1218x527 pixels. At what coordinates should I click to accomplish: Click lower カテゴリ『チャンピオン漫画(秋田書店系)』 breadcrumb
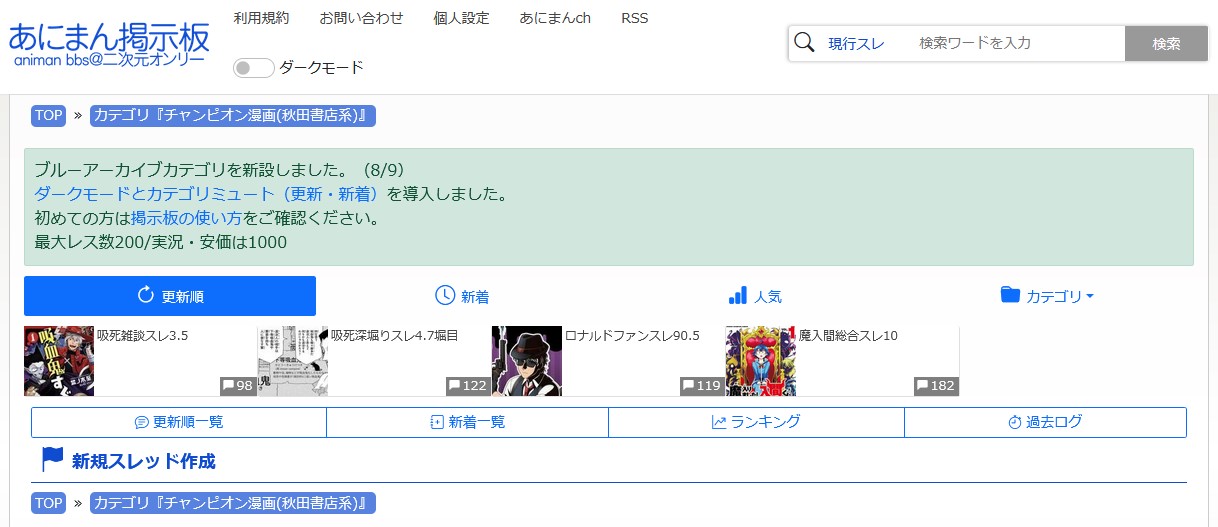[233, 503]
